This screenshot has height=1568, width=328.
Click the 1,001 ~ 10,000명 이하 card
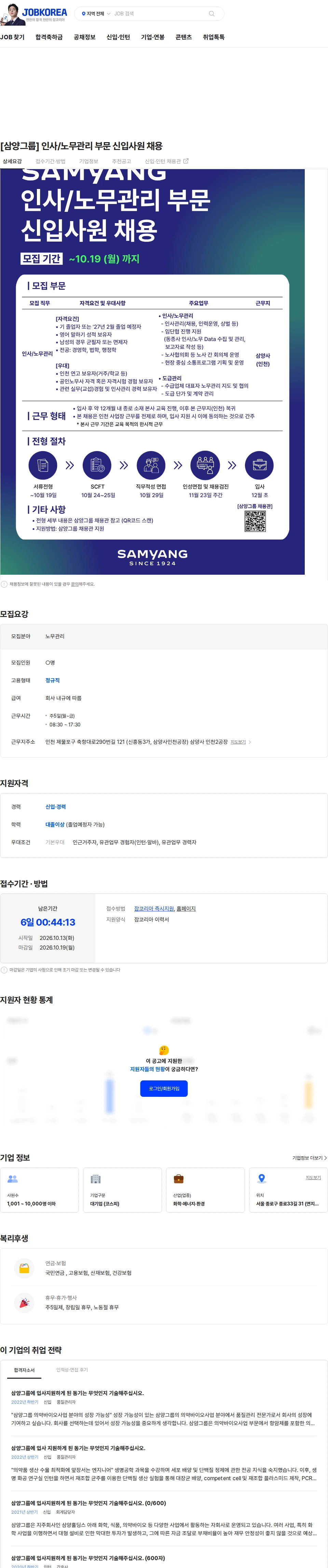40,1190
